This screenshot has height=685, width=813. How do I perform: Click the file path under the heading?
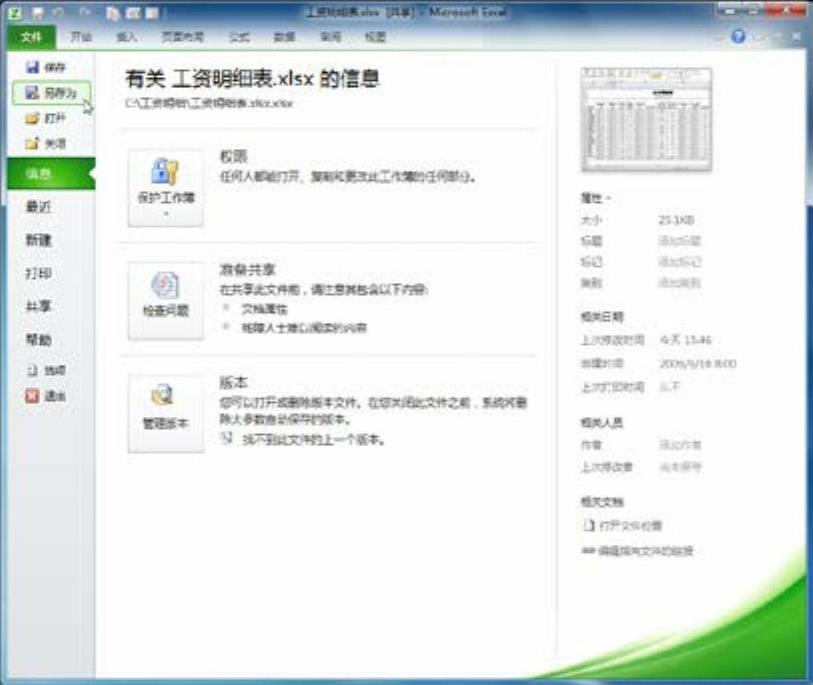tap(209, 103)
